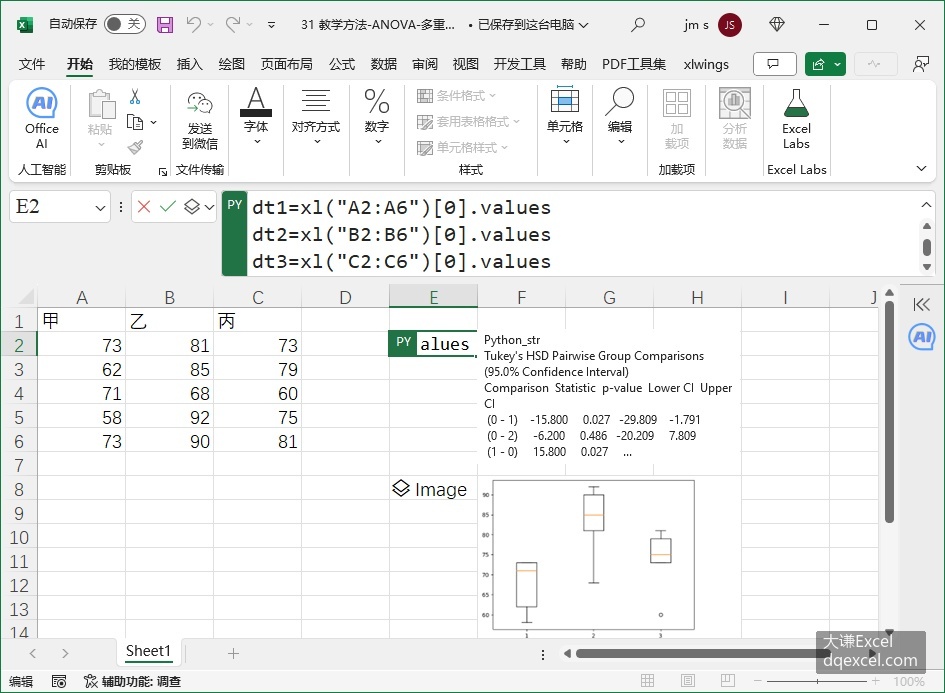This screenshot has height=693, width=945.
Task: Click zoom out minus button
Action: 758,681
